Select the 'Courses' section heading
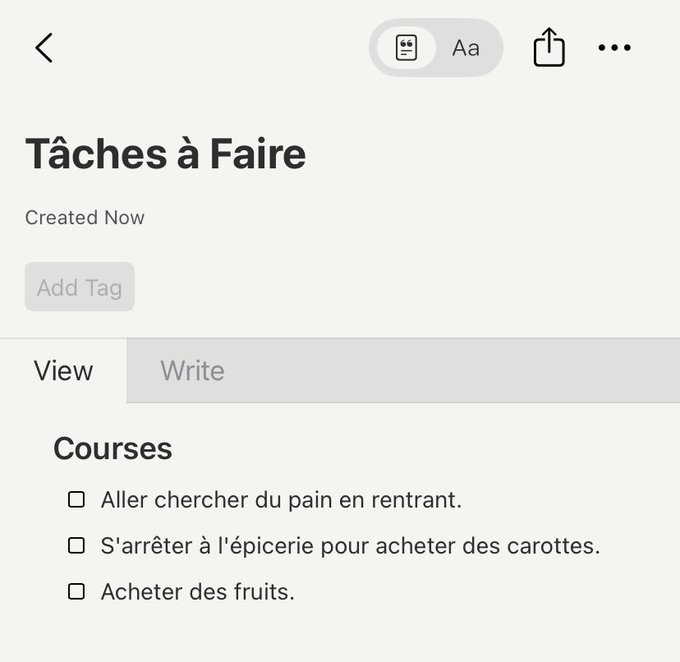Screen dimensions: 680x662 112,449
